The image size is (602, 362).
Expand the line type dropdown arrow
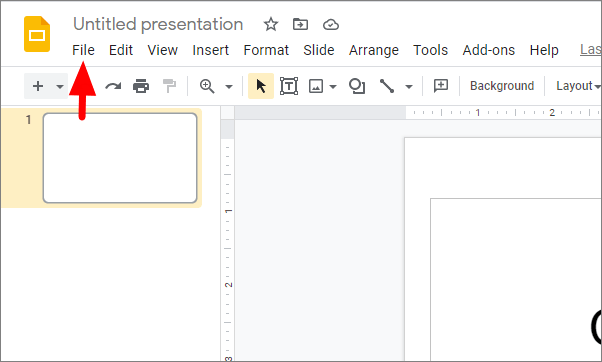(x=409, y=86)
